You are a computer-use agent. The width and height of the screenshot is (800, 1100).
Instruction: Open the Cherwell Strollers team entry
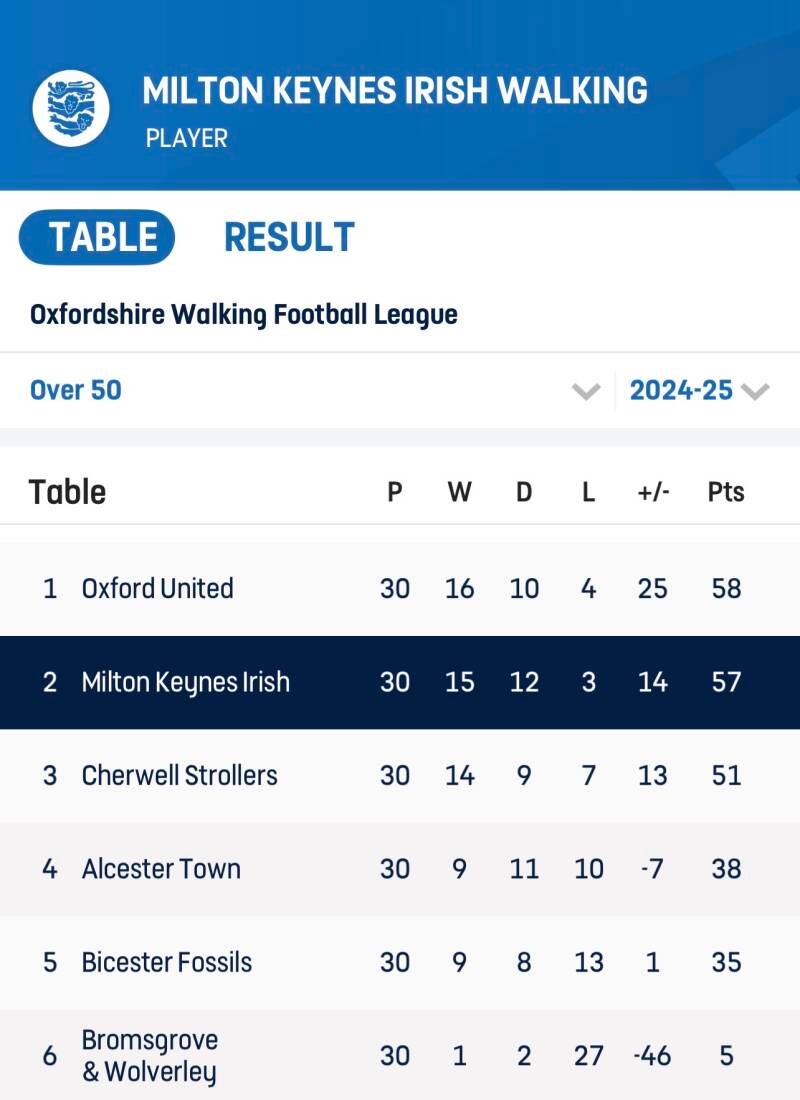click(x=179, y=775)
